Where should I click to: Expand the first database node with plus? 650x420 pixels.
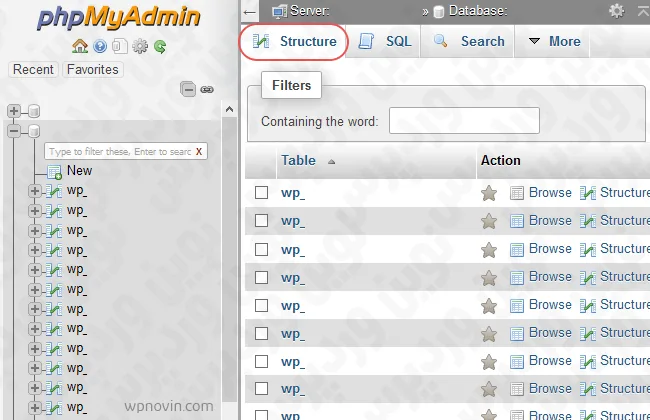pos(14,111)
